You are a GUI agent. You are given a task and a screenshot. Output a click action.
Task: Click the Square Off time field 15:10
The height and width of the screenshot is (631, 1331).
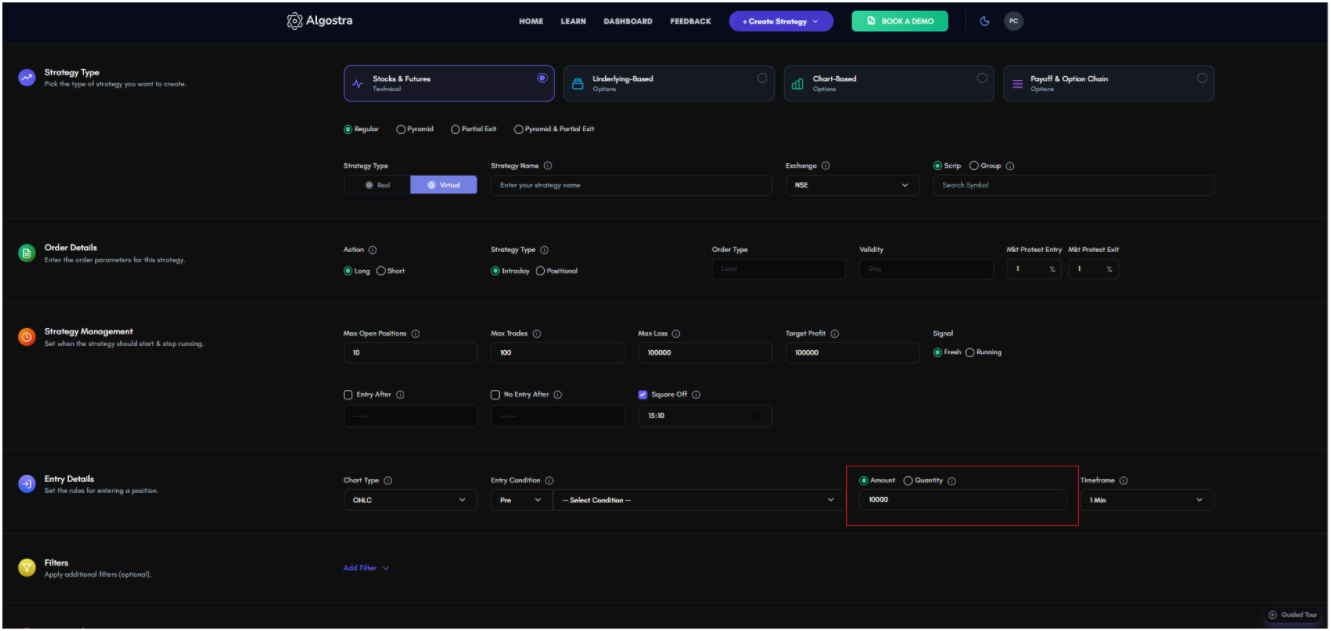click(705, 416)
